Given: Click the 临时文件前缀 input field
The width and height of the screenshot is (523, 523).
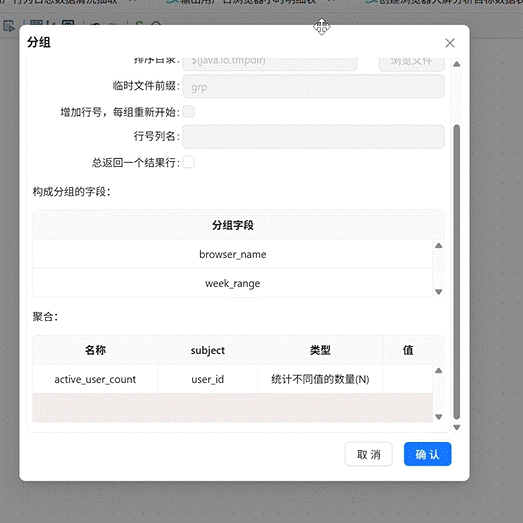Looking at the screenshot, I should [x=313, y=86].
